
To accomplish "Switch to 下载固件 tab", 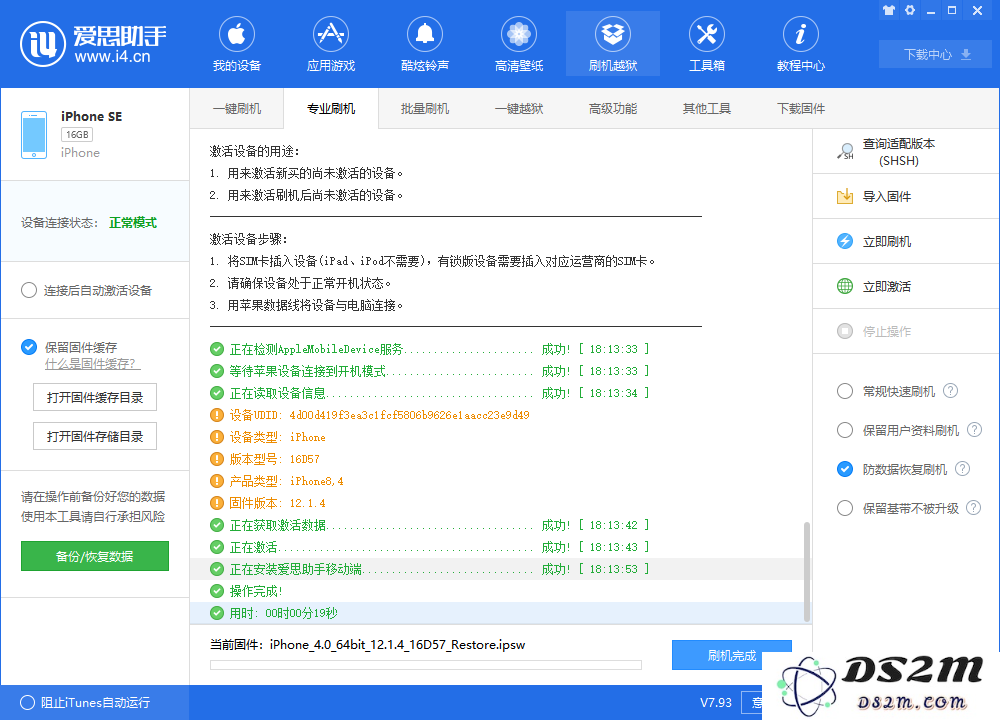I will point(800,108).
